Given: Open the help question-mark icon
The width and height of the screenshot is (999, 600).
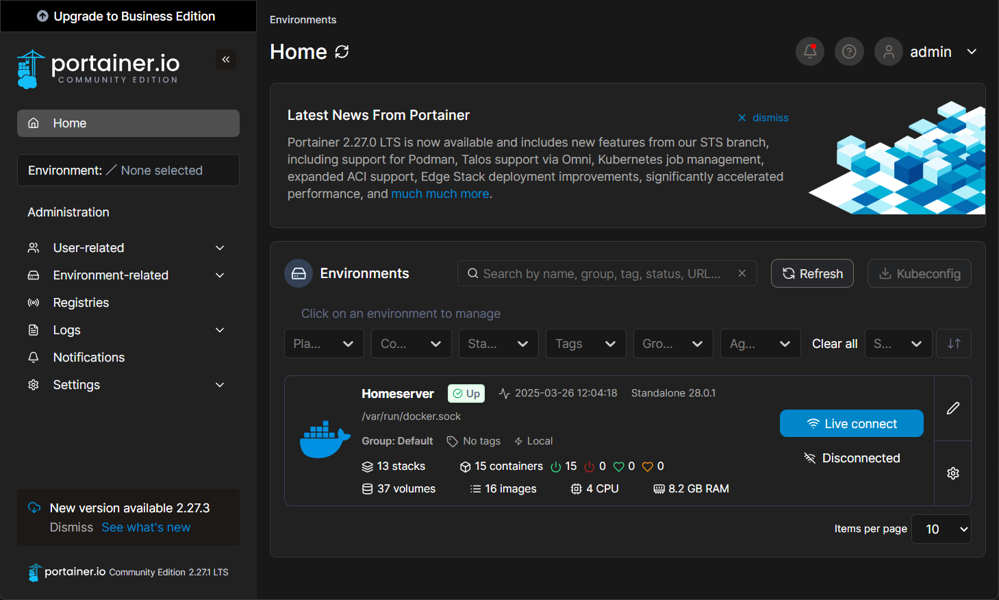Looking at the screenshot, I should (849, 52).
